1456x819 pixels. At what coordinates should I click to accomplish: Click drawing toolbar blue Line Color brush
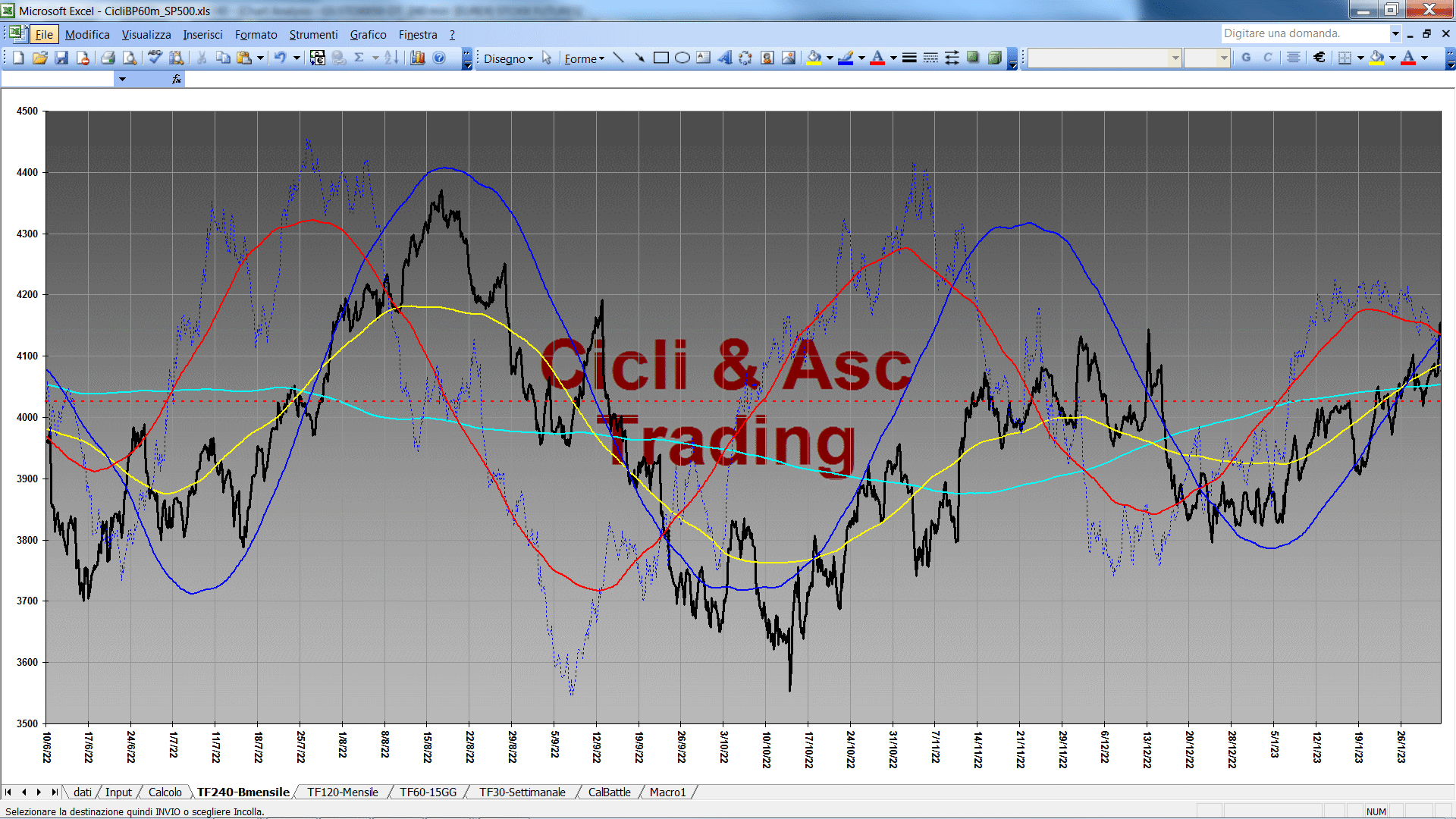pyautogui.click(x=846, y=58)
